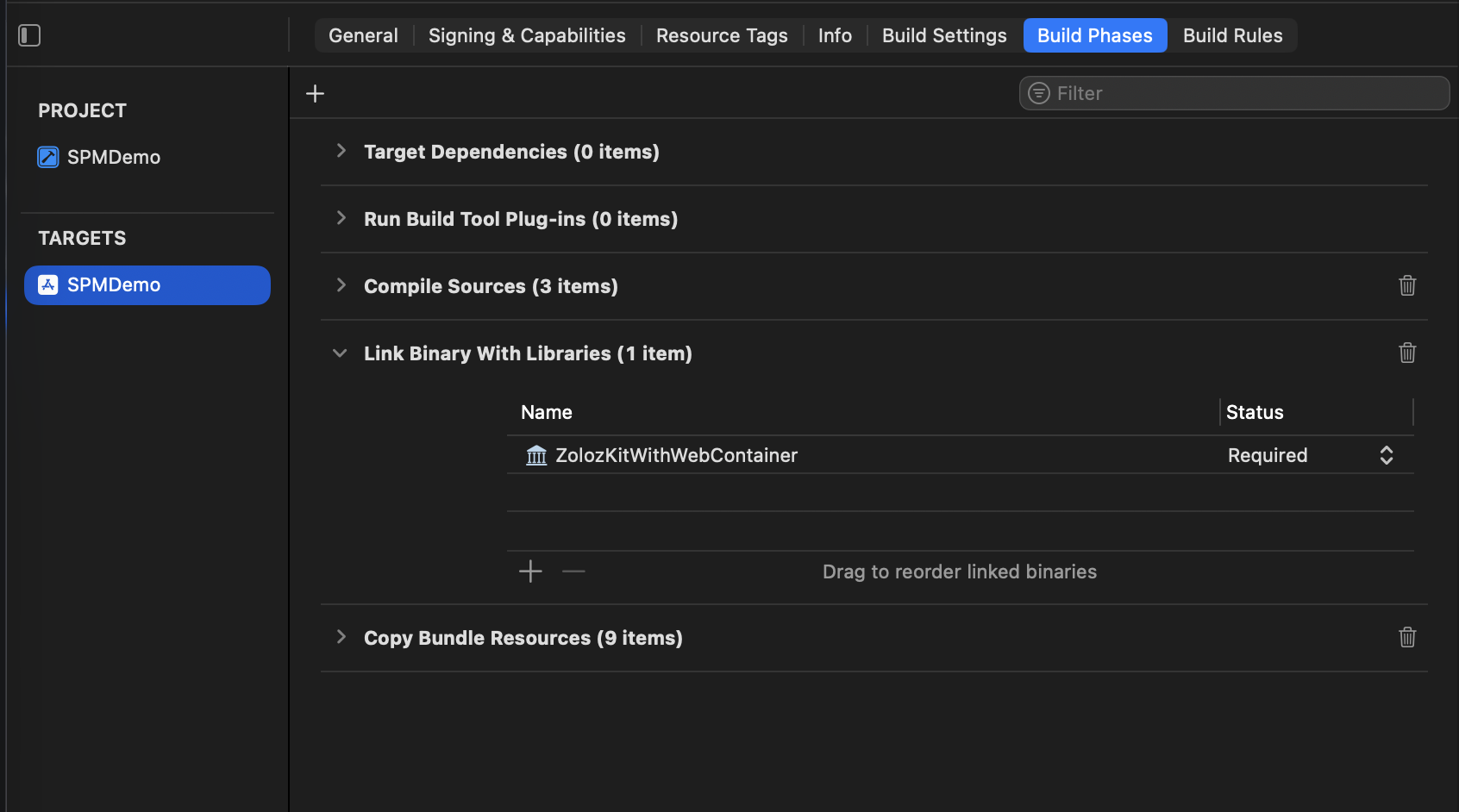1459x812 pixels.
Task: Delete the Copy Bundle Resources phase
Action: click(1407, 637)
